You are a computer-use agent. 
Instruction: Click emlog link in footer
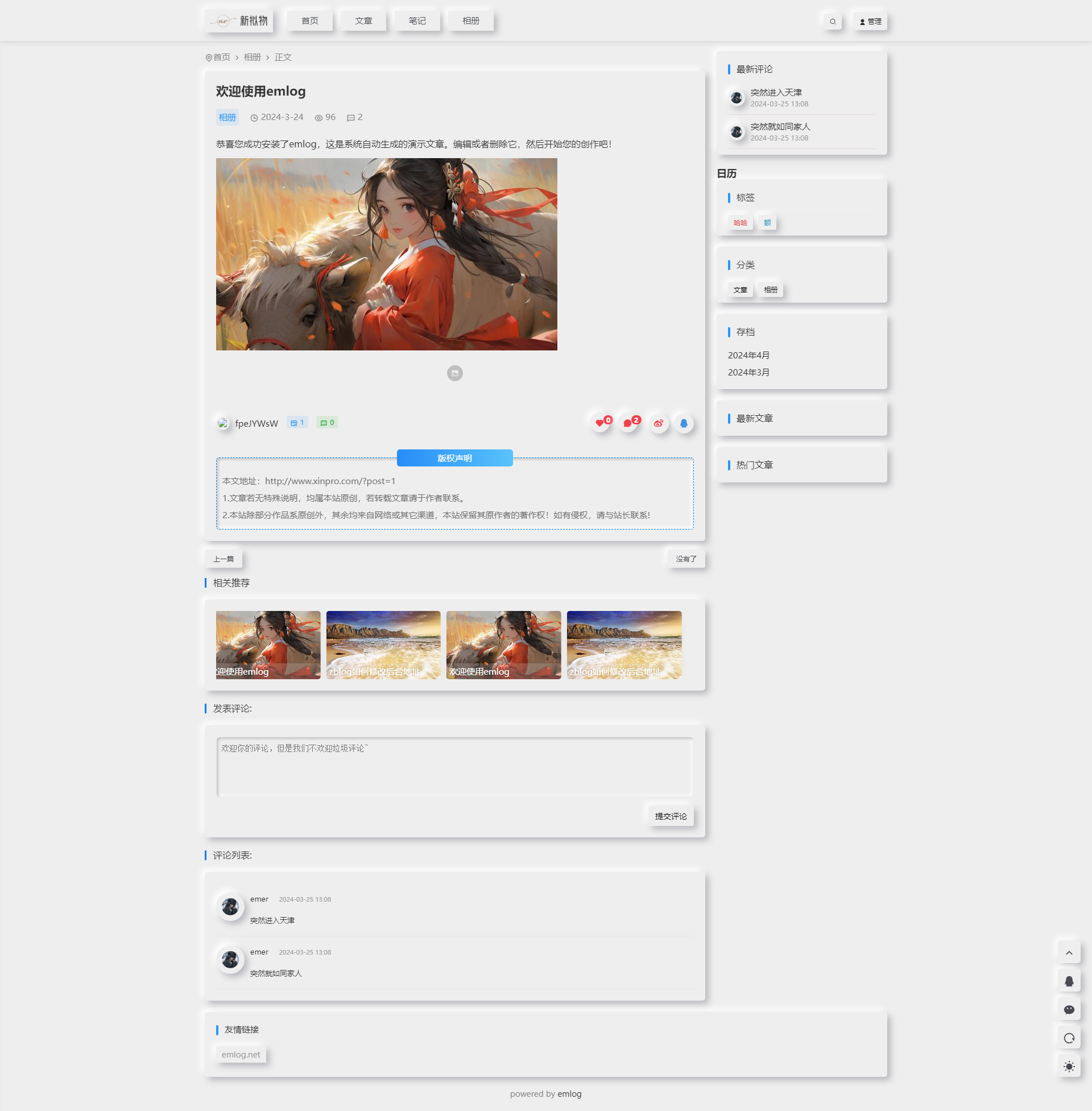pos(569,1094)
